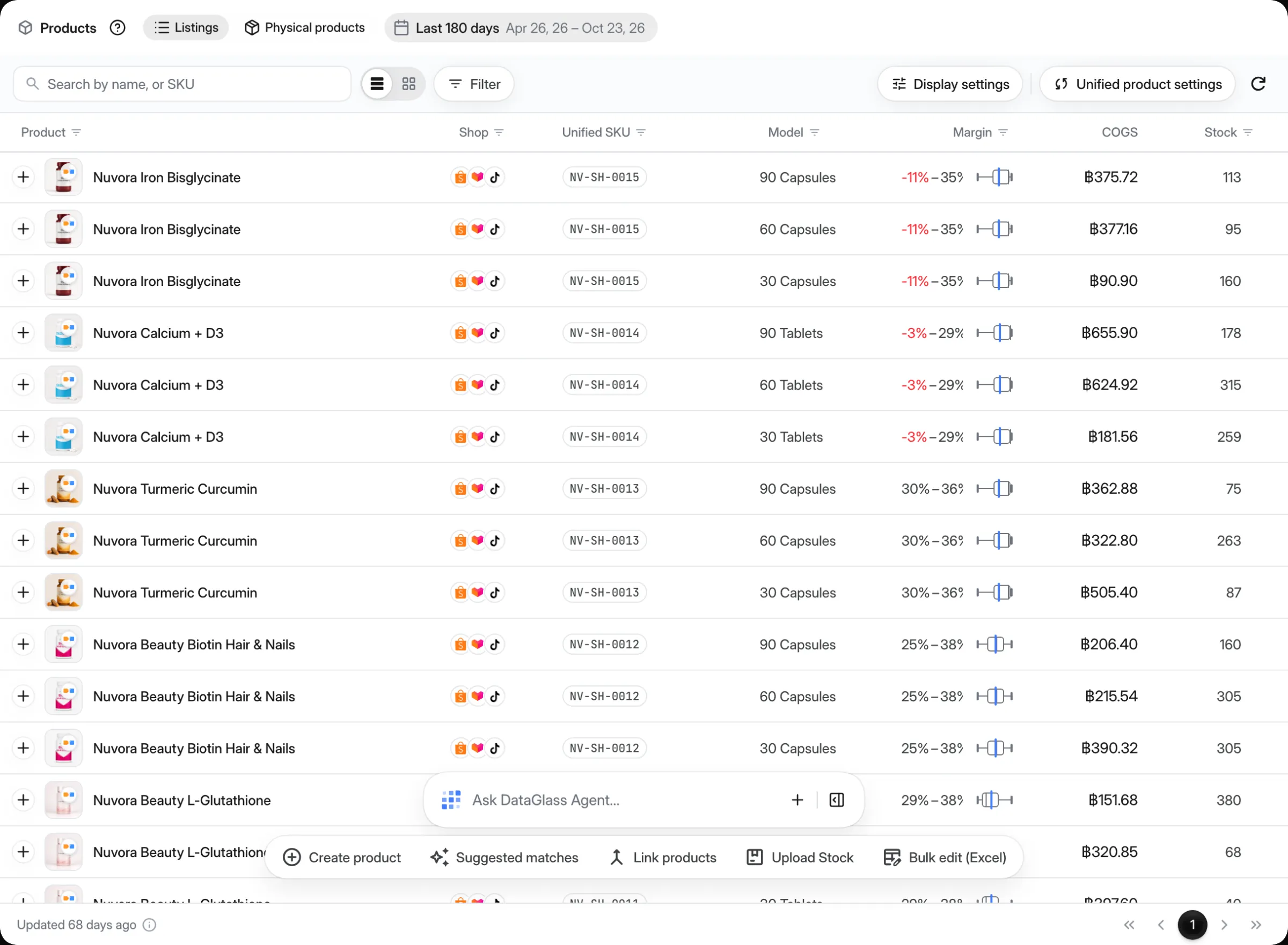1288x945 pixels.
Task: Go to the previous page arrow
Action: pyautogui.click(x=1160, y=925)
